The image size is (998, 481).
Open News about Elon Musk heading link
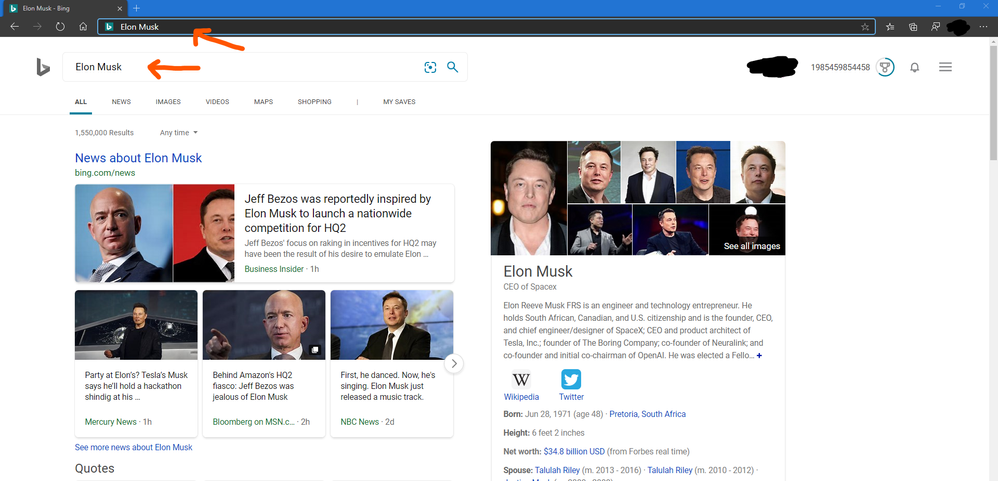[138, 158]
